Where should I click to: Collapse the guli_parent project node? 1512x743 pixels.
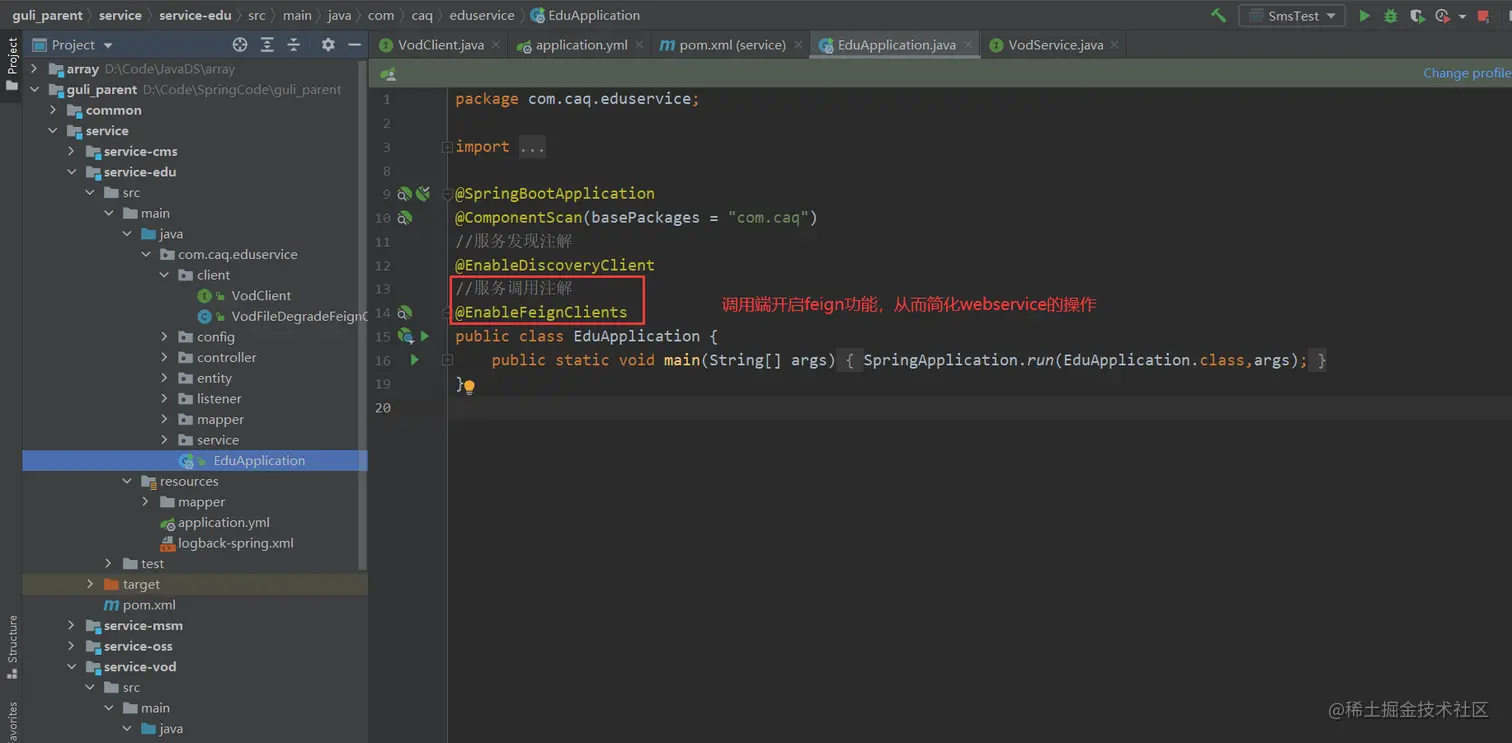34,89
